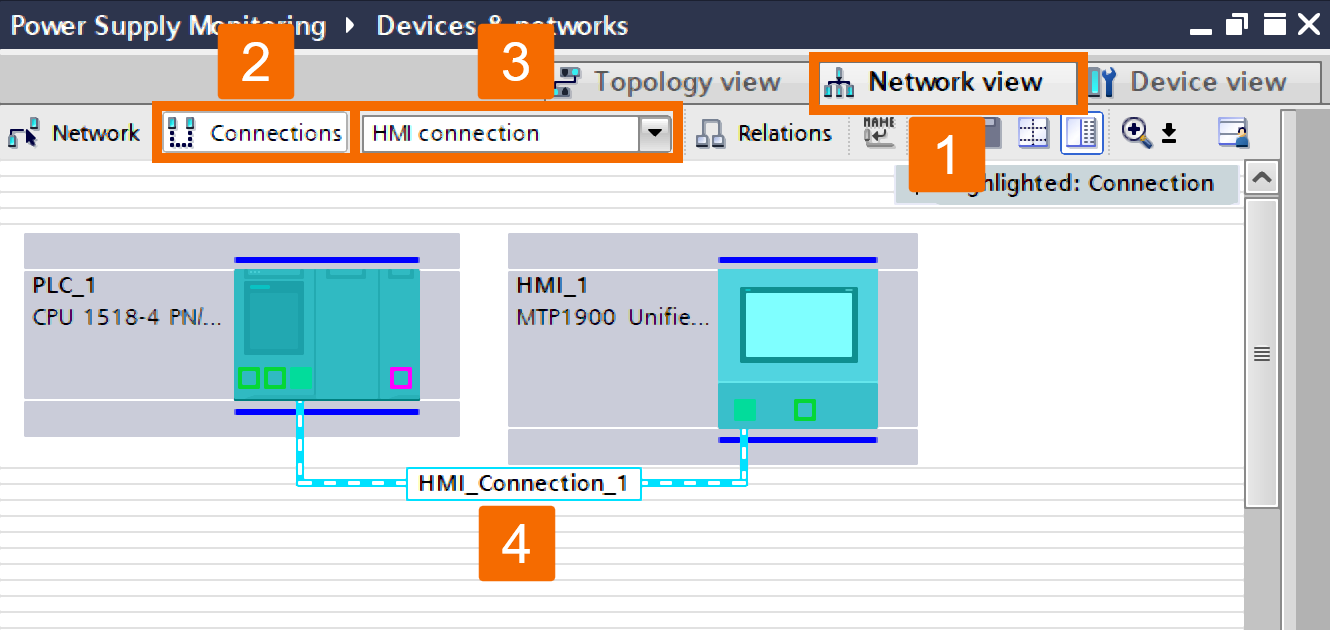This screenshot has width=1330, height=630.
Task: Toggle the show page breaks icon
Action: (x=1034, y=133)
